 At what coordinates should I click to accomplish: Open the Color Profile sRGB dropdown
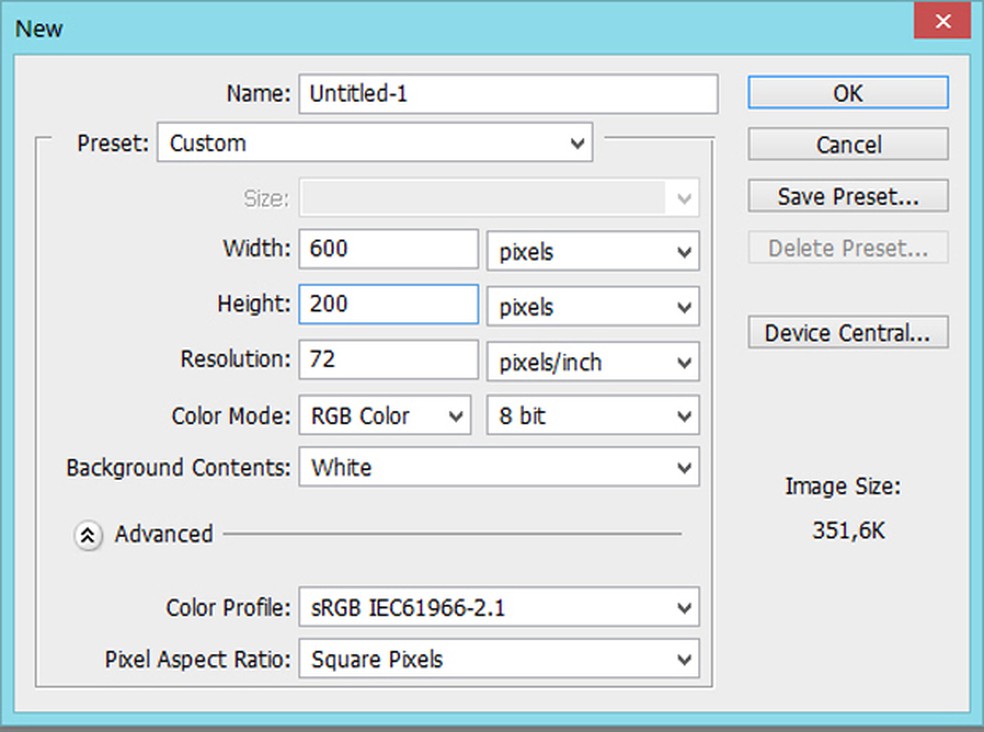(x=498, y=607)
